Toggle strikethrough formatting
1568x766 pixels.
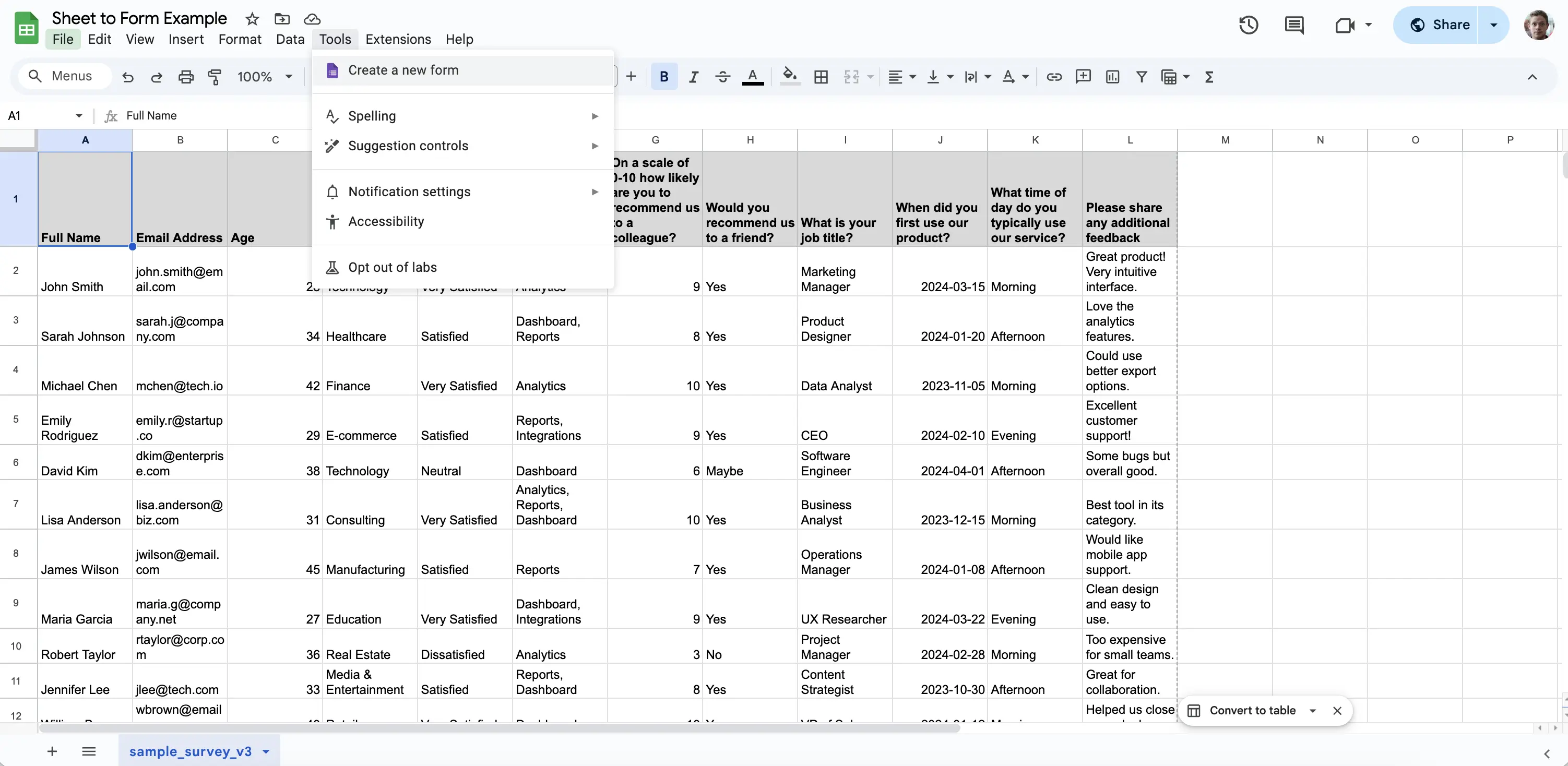722,76
